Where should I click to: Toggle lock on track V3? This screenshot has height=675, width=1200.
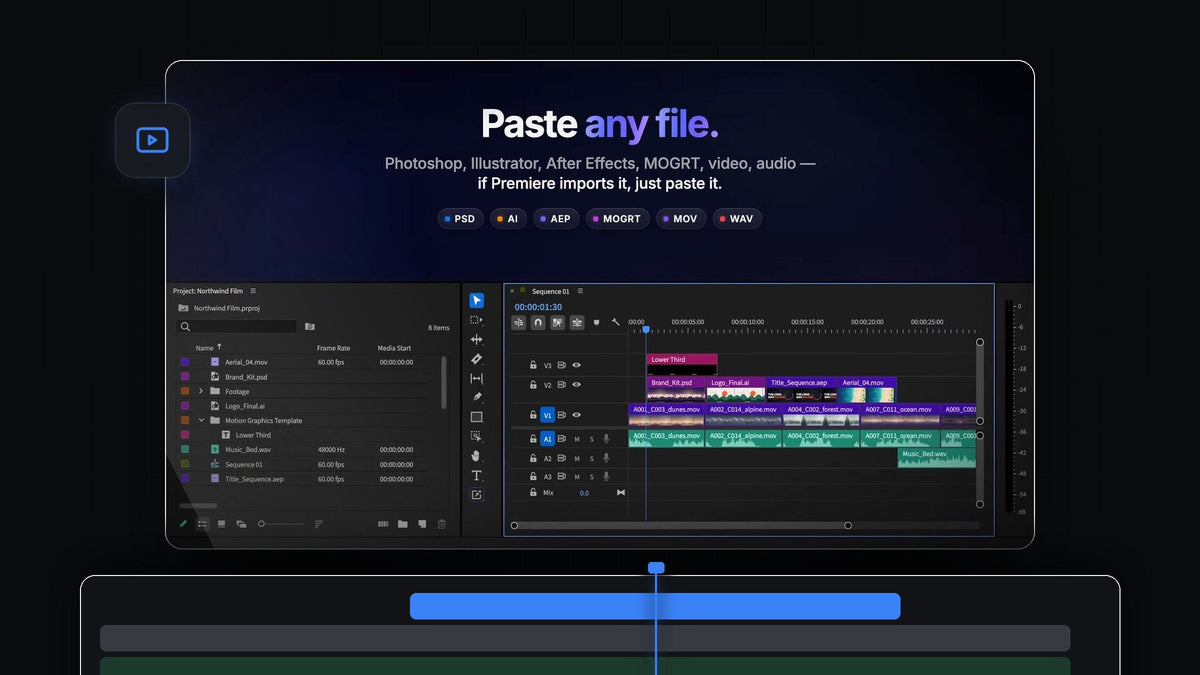point(533,365)
